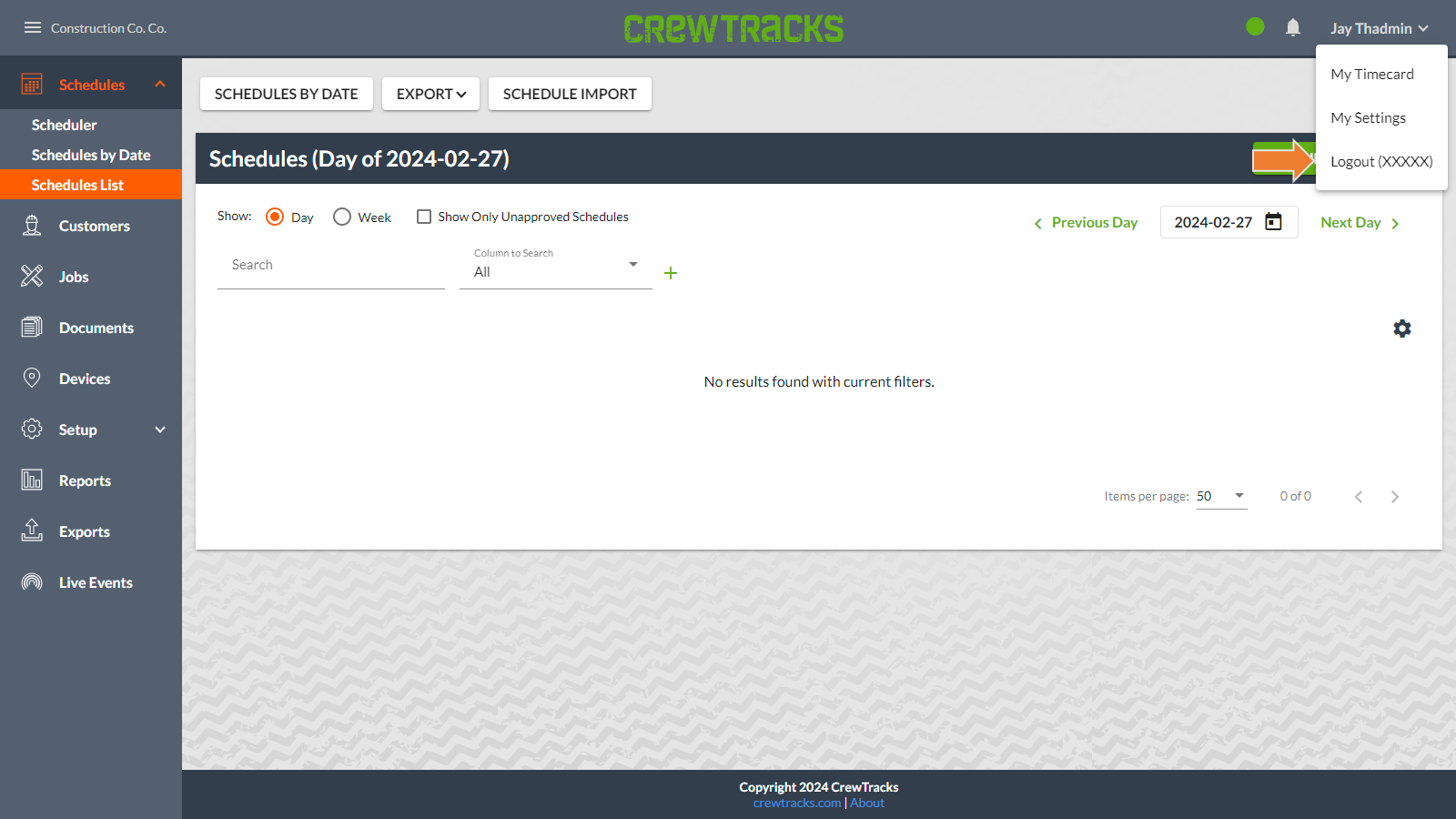Open Schedules by Date in sidebar
The width and height of the screenshot is (1456, 819).
tap(91, 155)
